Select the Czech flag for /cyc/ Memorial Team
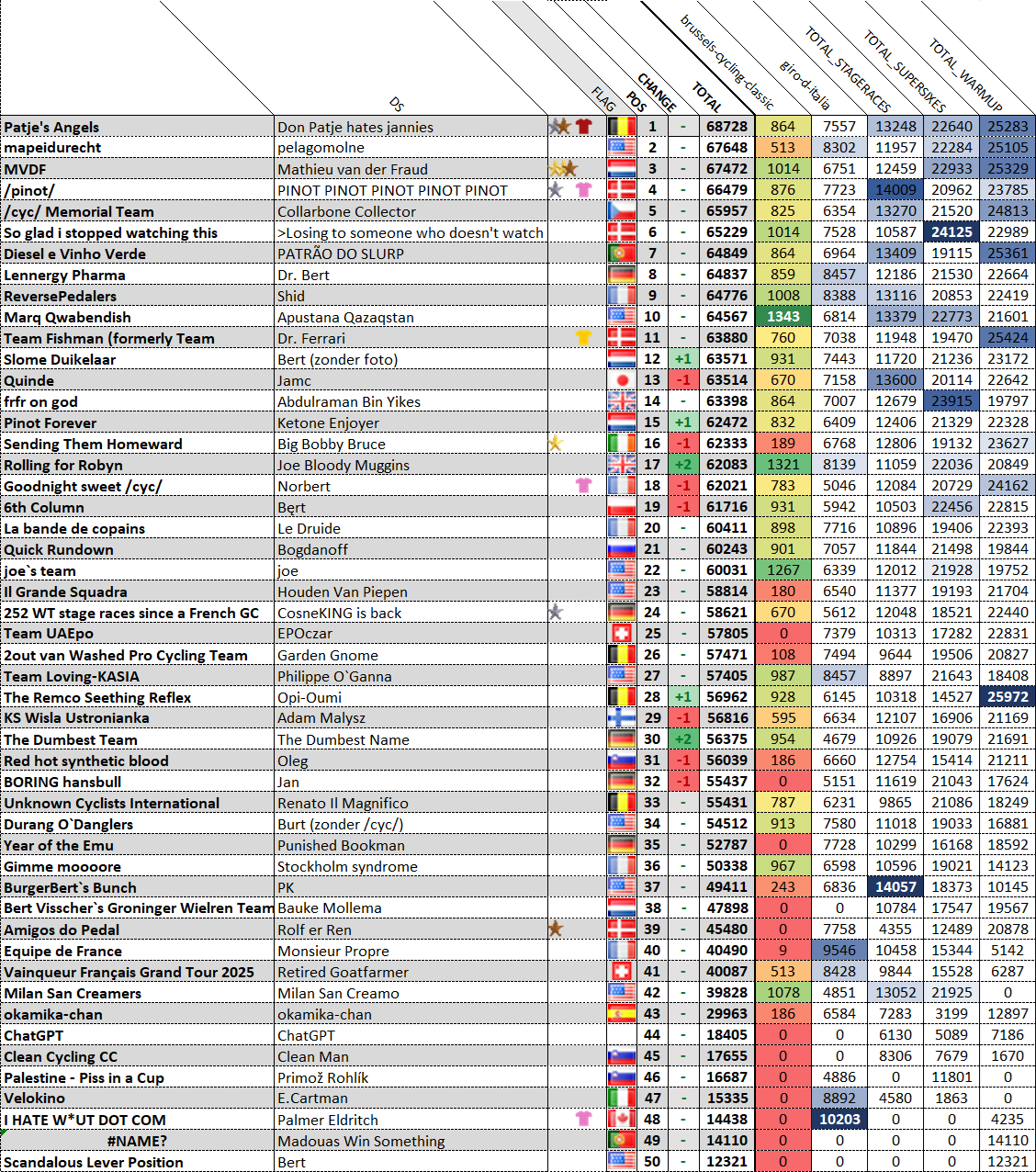 [x=622, y=211]
